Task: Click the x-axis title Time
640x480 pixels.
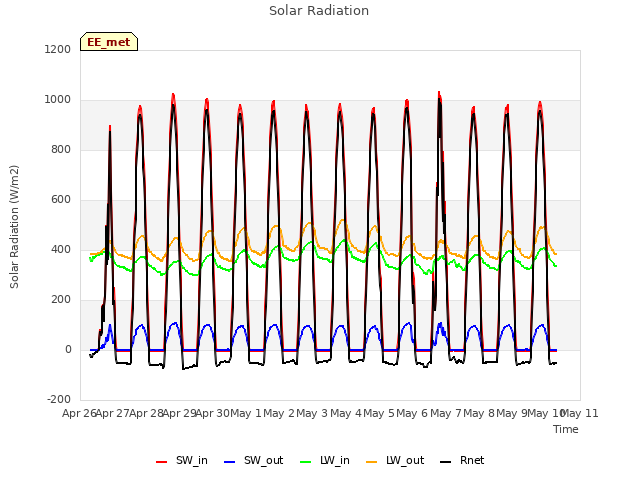Action: 566,429
